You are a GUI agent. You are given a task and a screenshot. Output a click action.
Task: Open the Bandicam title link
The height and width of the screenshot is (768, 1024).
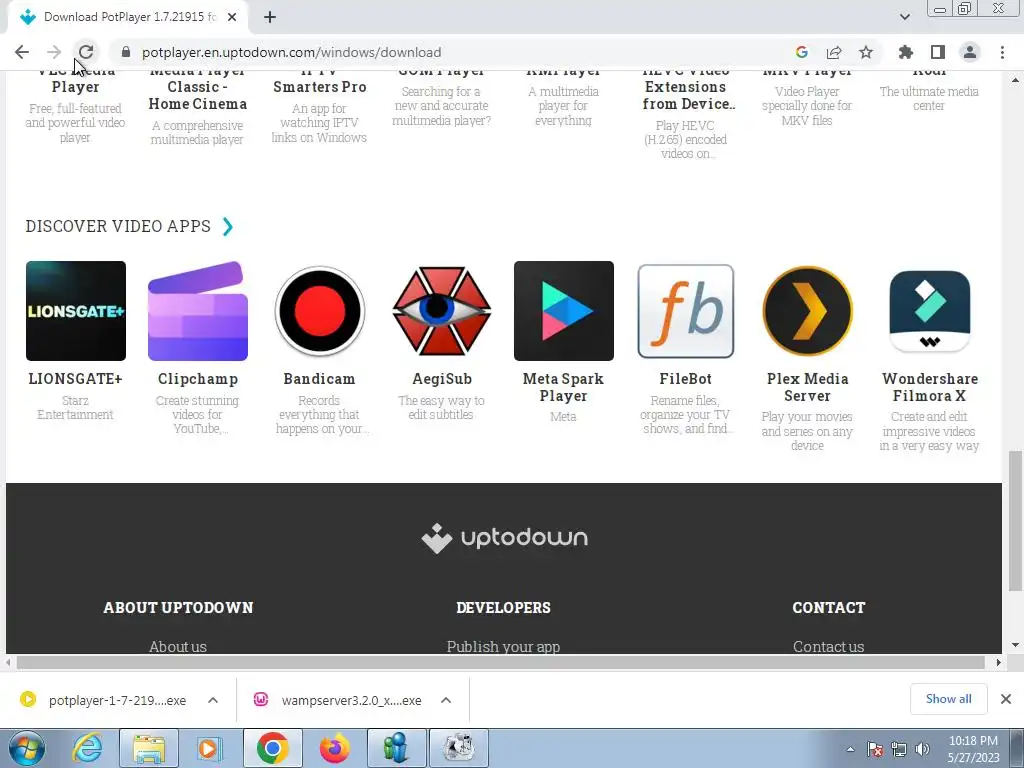[x=319, y=379]
